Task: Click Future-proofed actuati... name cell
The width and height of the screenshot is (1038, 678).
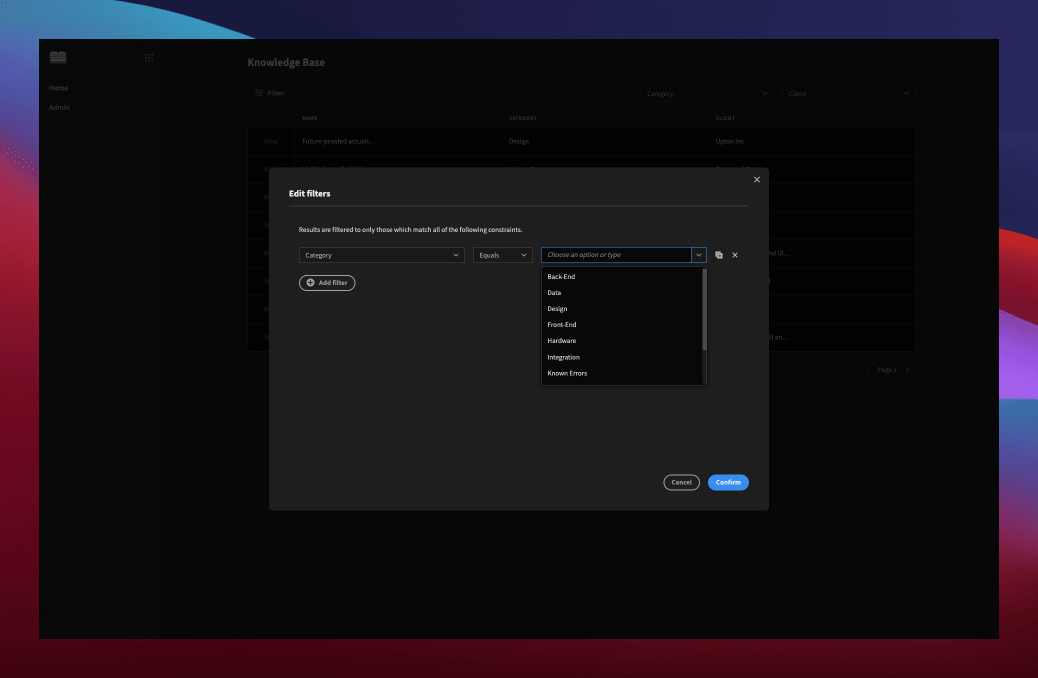Action: (x=338, y=141)
